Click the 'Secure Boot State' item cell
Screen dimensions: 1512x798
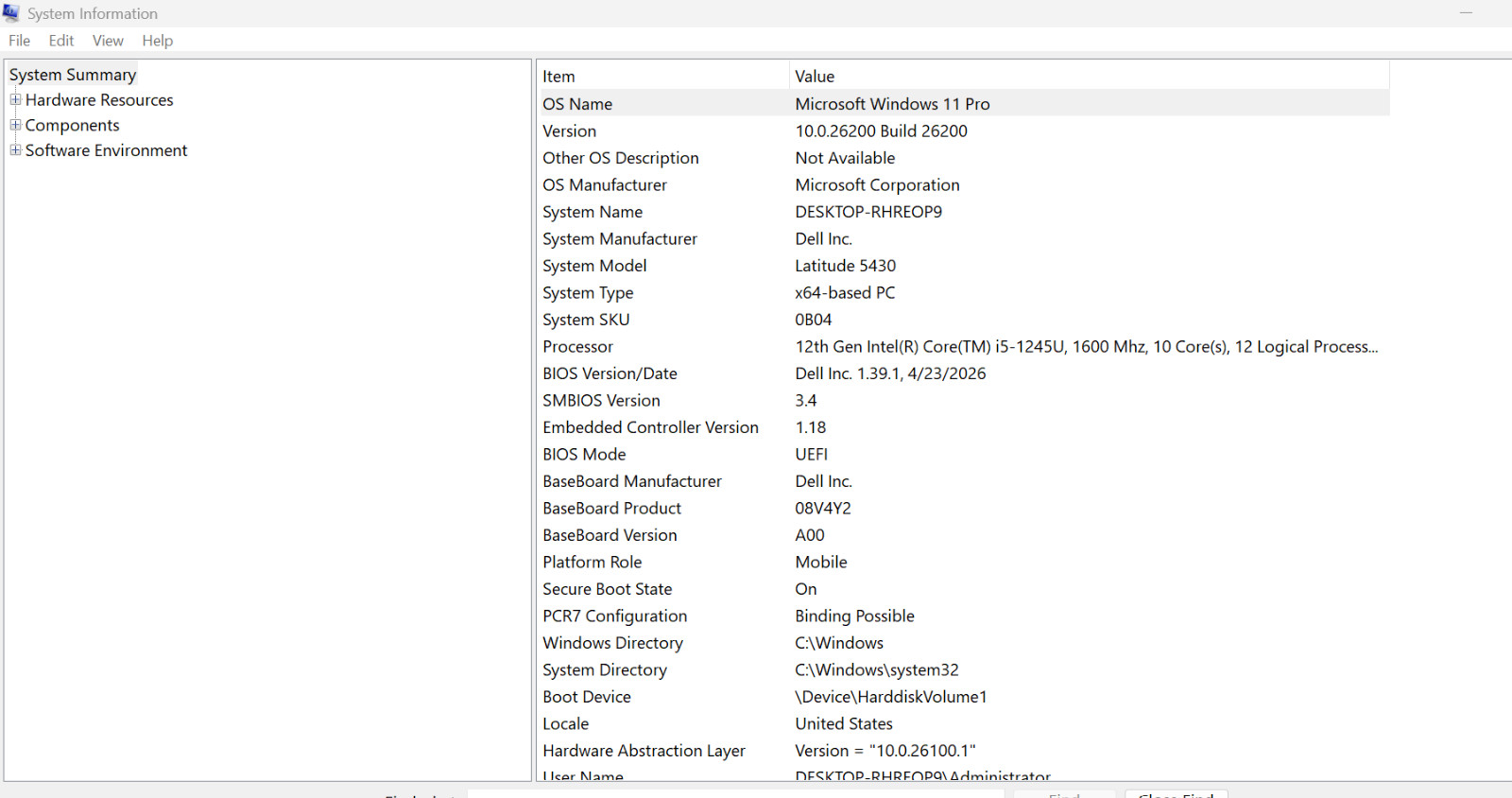pyautogui.click(x=607, y=589)
